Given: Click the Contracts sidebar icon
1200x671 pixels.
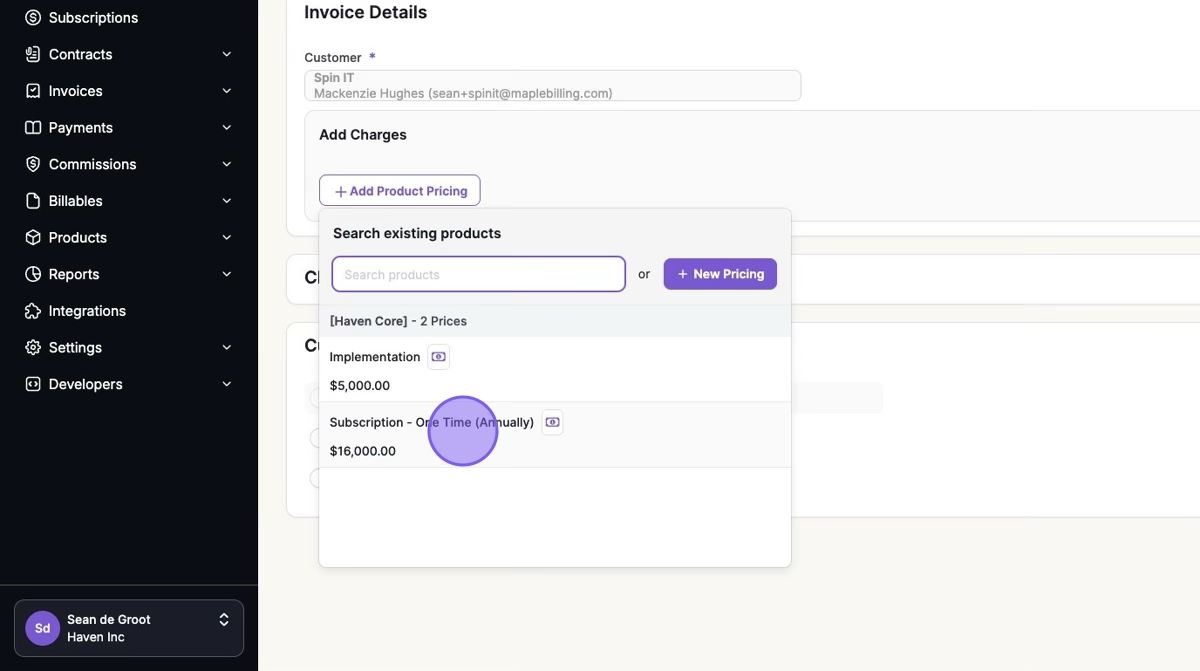Looking at the screenshot, I should [x=33, y=54].
